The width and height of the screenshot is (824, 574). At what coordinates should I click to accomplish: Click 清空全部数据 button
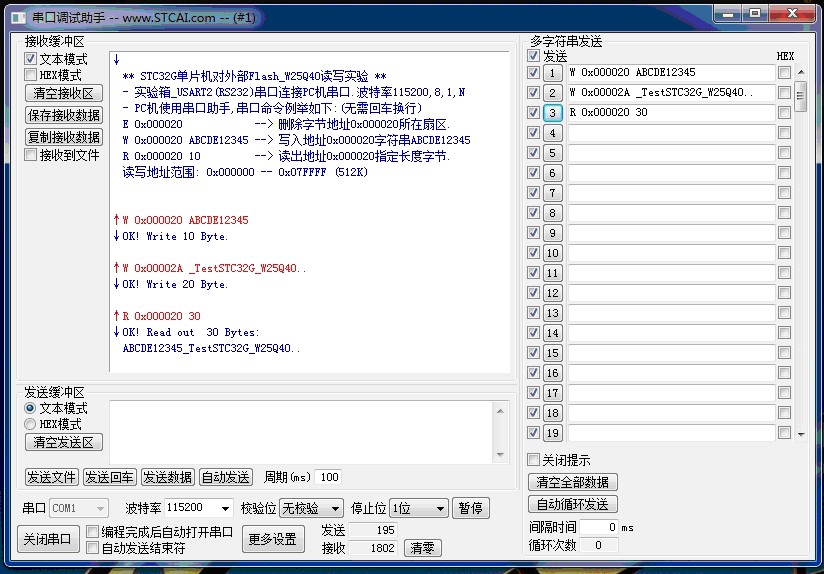[x=572, y=482]
